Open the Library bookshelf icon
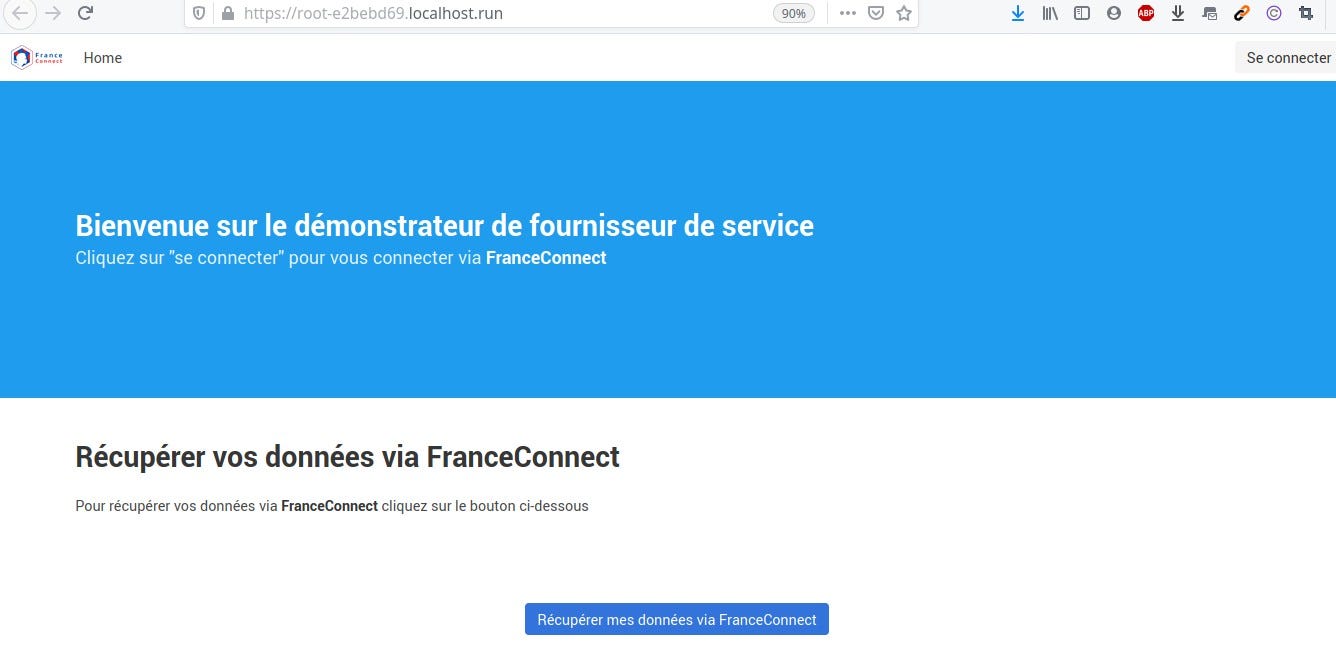Viewport: 1336px width, 667px height. pyautogui.click(x=1050, y=13)
